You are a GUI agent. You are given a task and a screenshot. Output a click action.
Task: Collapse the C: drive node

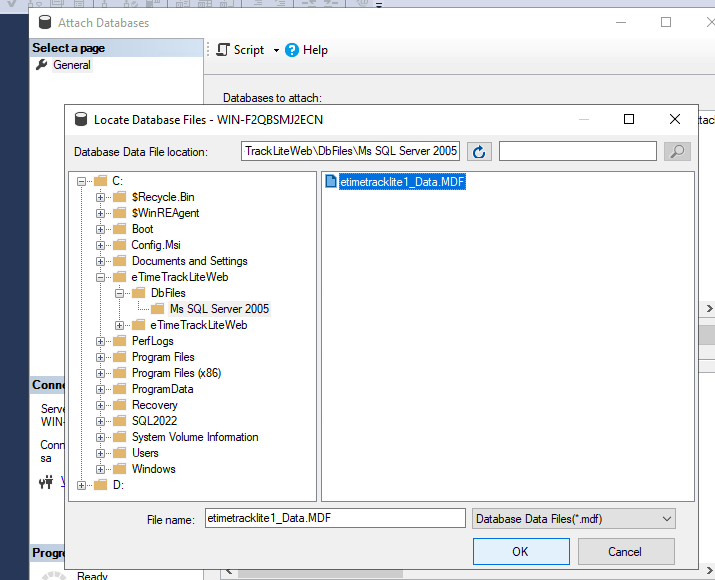pos(82,181)
